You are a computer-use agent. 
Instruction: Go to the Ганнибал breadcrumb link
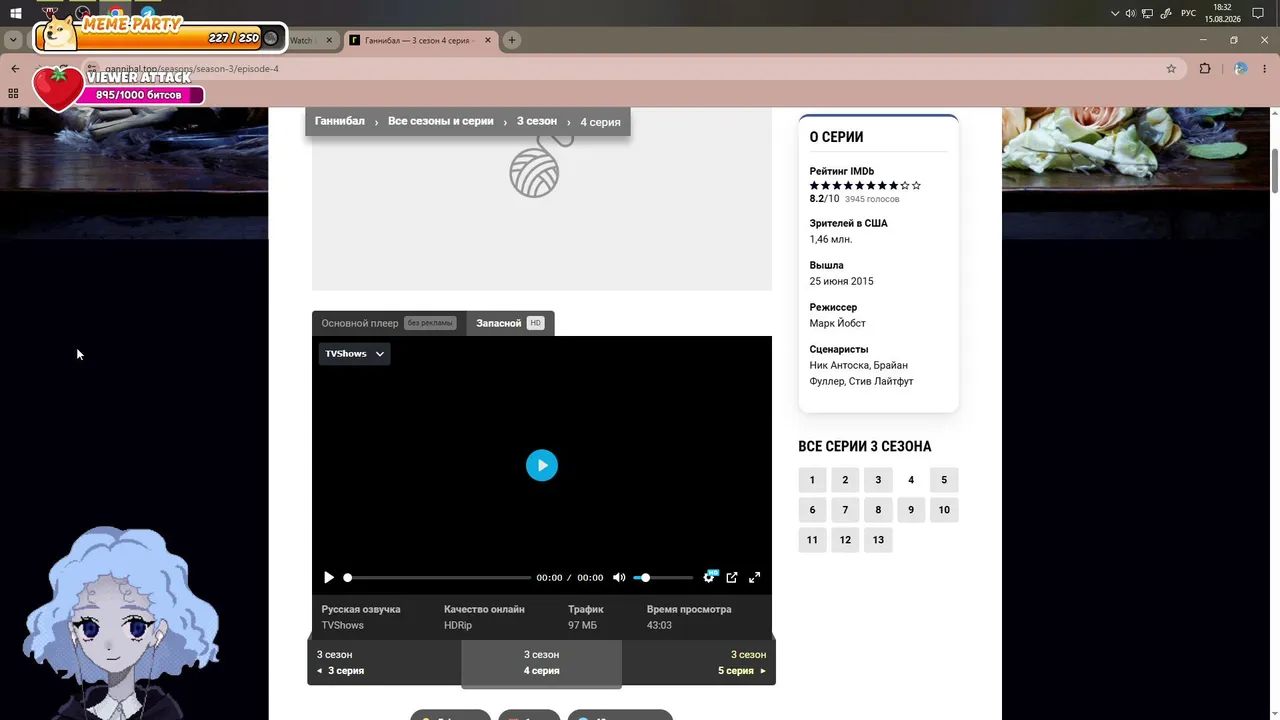[340, 121]
